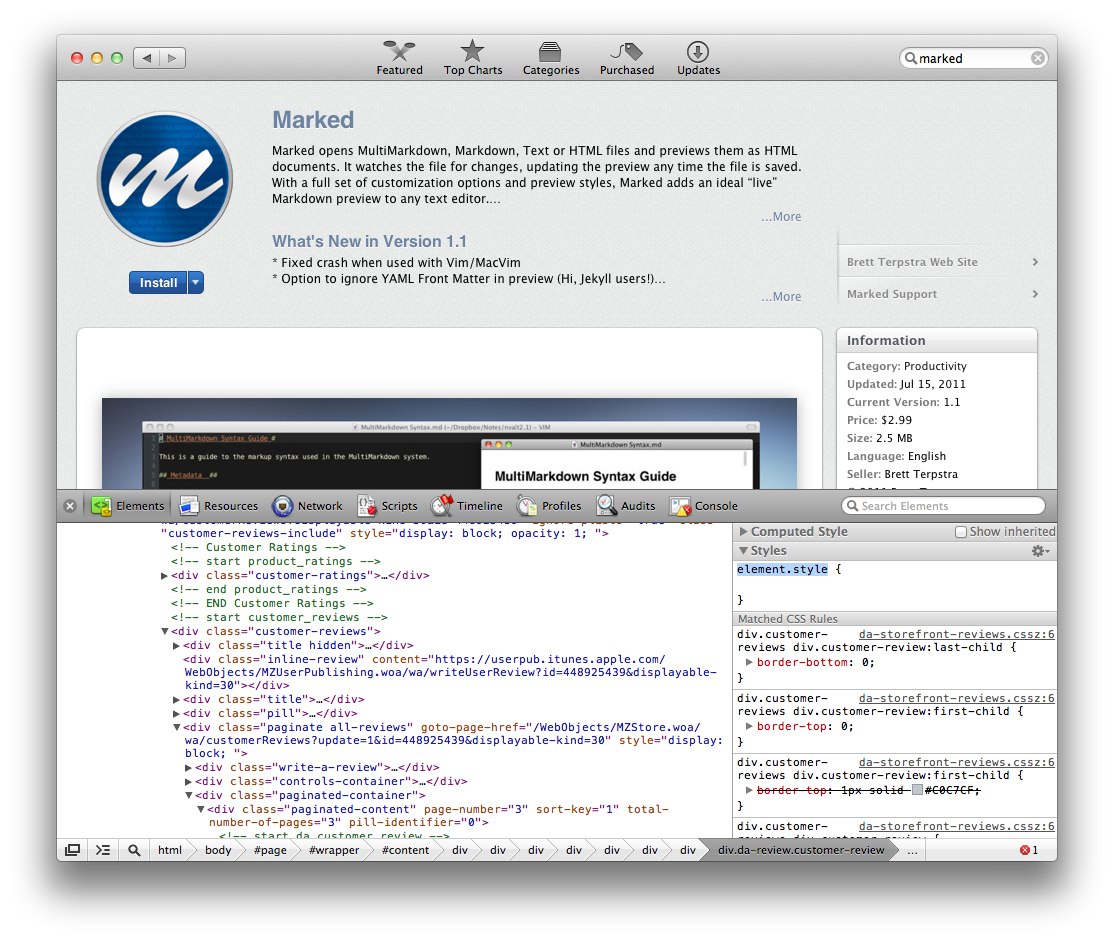The height and width of the screenshot is (940, 1114).
Task: Expand the customer-ratings div node
Action: [x=165, y=576]
